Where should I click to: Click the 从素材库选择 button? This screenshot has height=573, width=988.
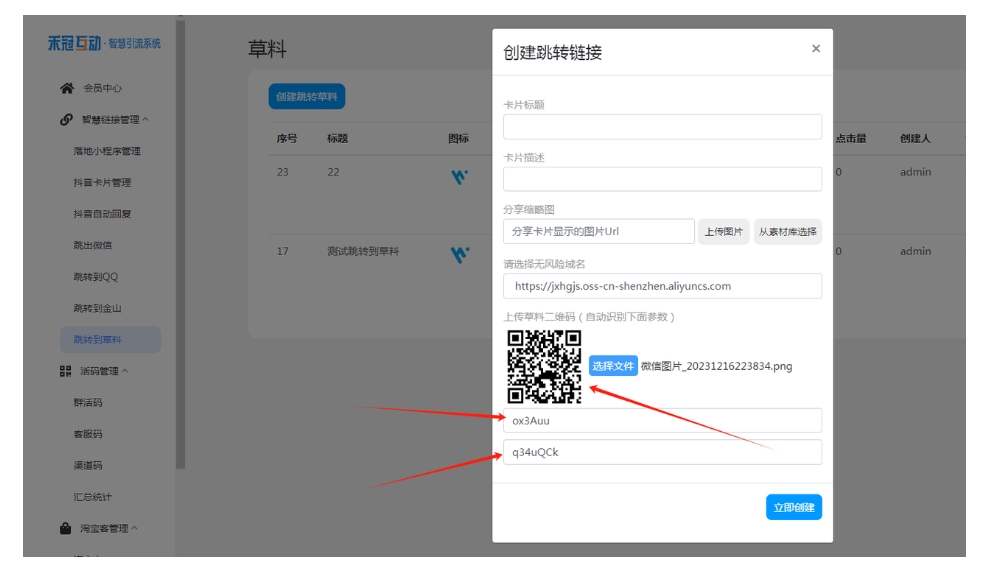[x=787, y=232]
